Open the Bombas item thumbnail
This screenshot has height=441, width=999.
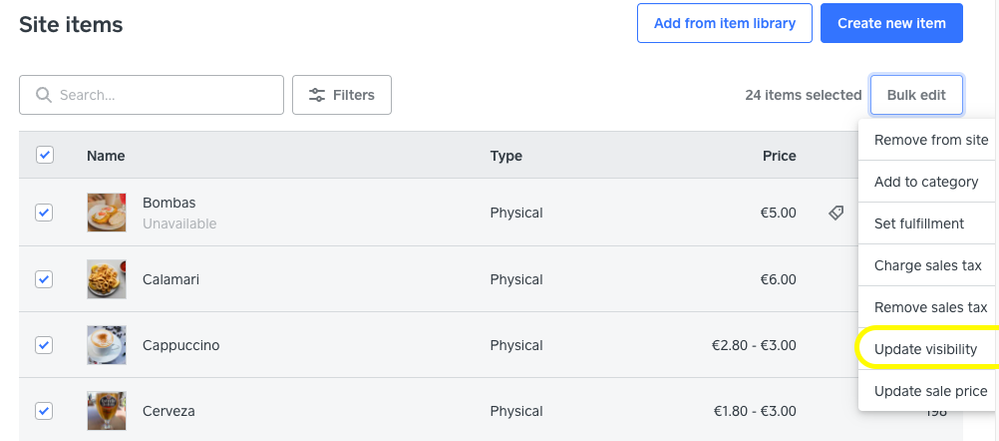coord(106,213)
